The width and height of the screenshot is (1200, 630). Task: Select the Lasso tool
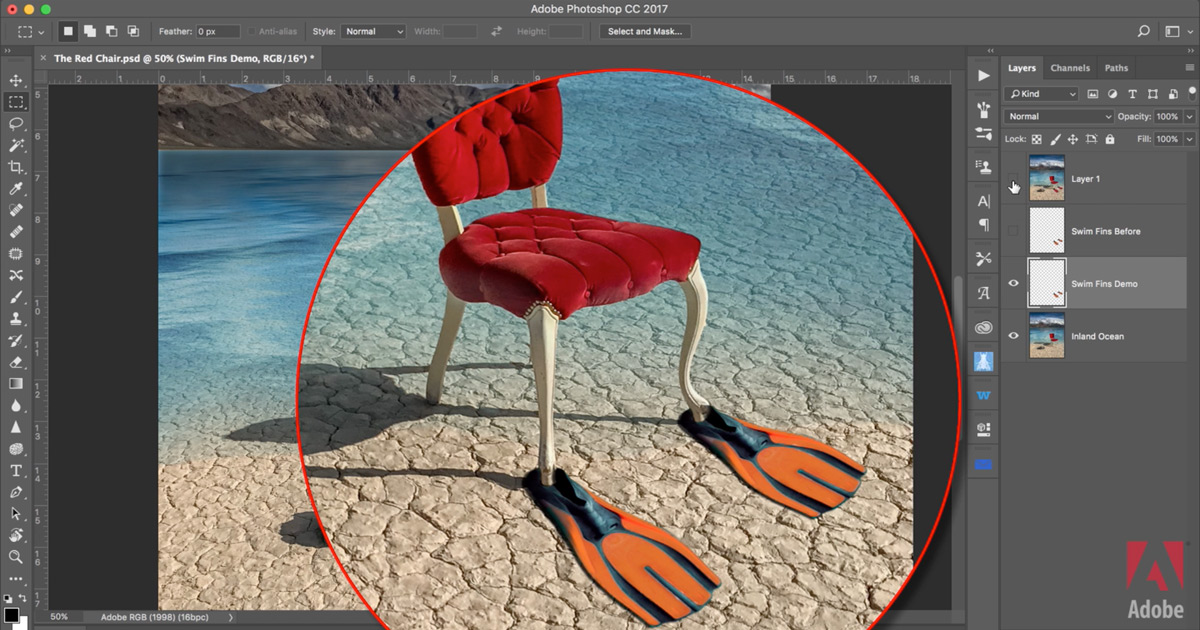[x=16, y=124]
